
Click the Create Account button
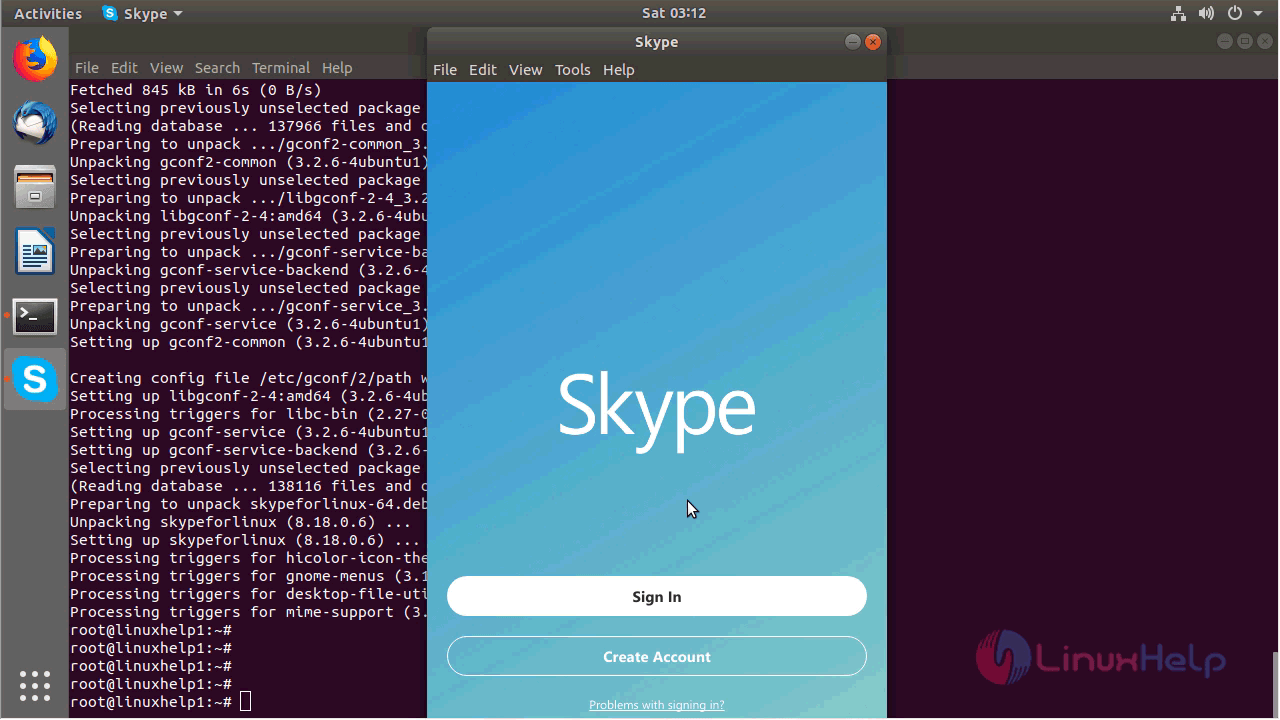pyautogui.click(x=657, y=656)
